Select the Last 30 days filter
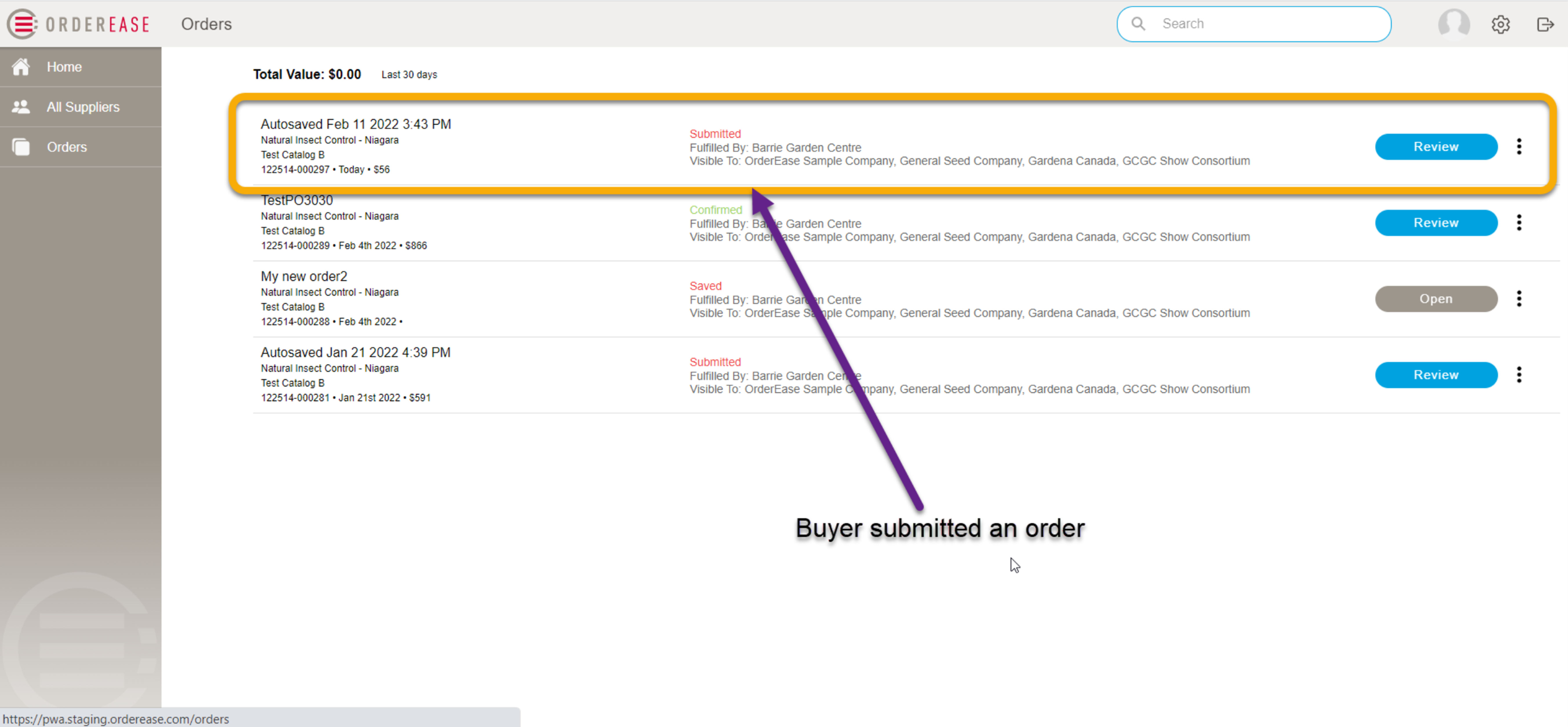The height and width of the screenshot is (727, 1568). pos(408,74)
